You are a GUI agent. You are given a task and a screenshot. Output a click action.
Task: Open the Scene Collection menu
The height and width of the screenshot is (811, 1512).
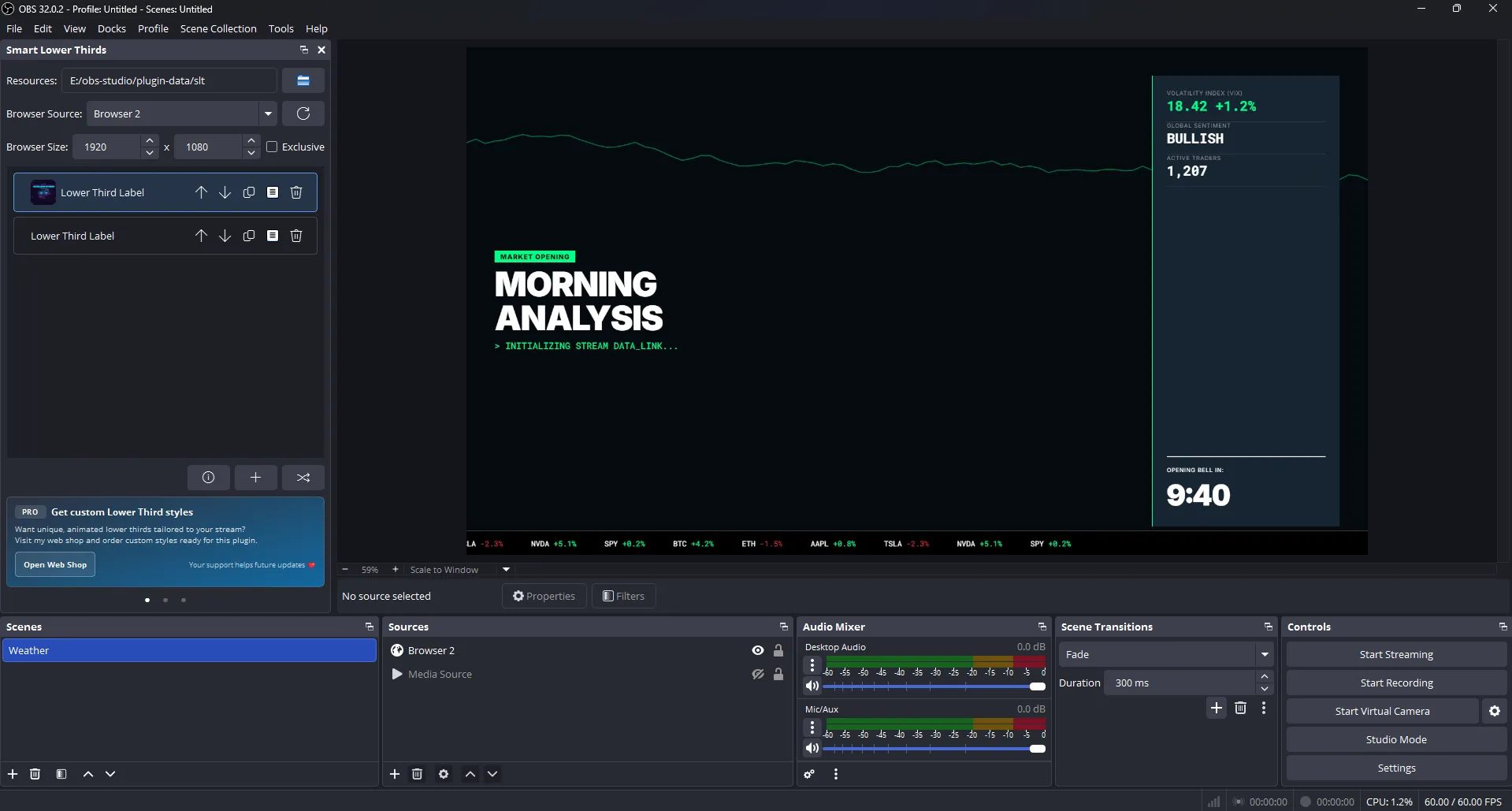(x=218, y=28)
